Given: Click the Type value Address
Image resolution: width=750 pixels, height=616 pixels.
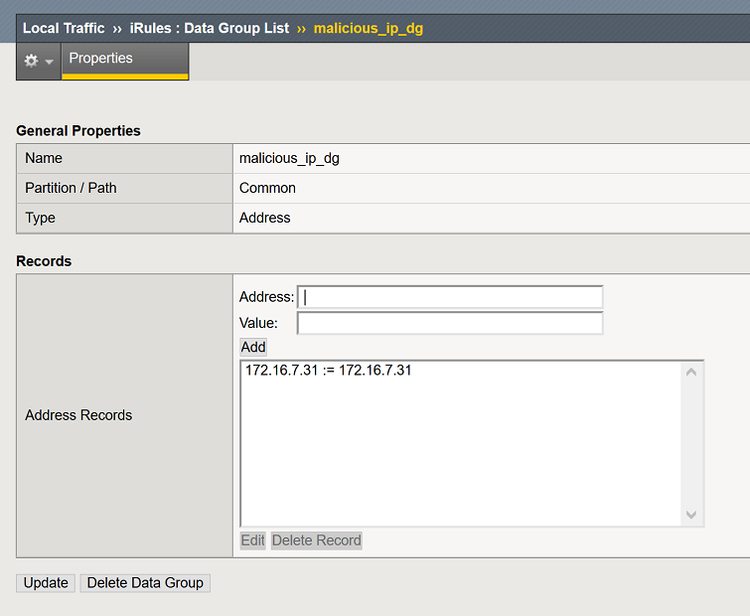Looking at the screenshot, I should pyautogui.click(x=265, y=218).
